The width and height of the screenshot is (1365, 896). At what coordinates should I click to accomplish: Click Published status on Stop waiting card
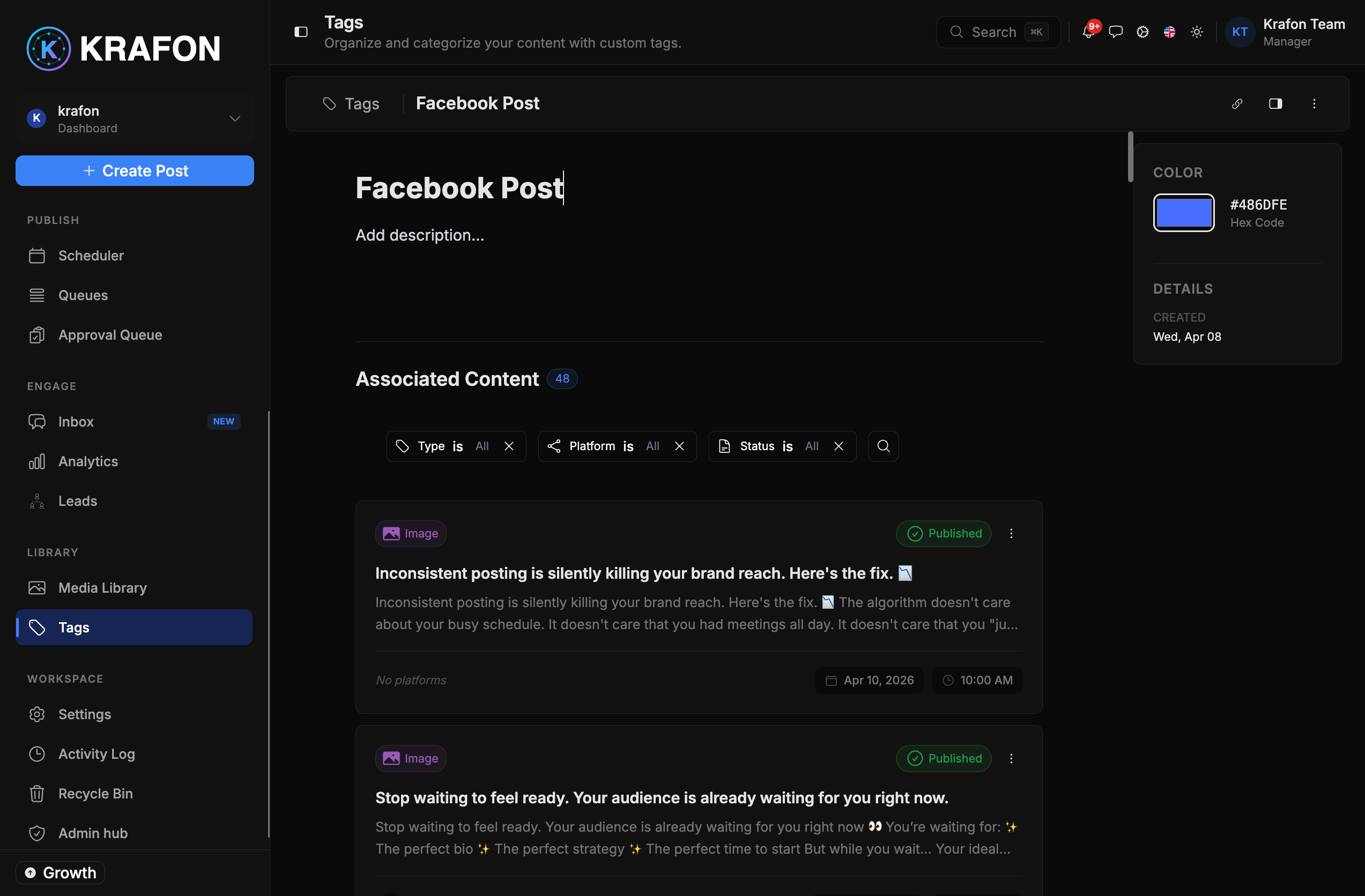click(944, 758)
